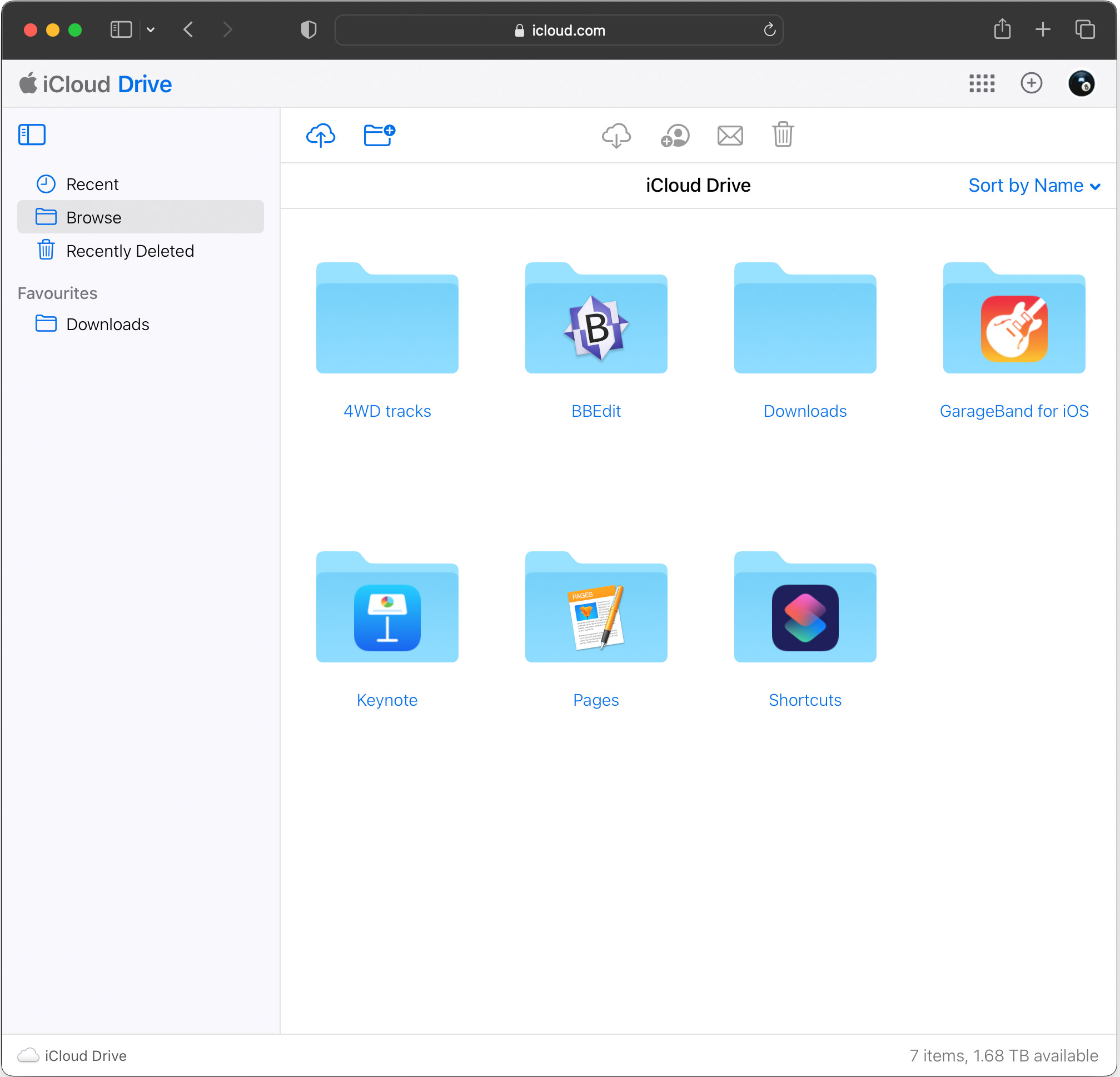This screenshot has height=1077, width=1120.
Task: Show Safari tab overview icon
Action: [x=1084, y=29]
